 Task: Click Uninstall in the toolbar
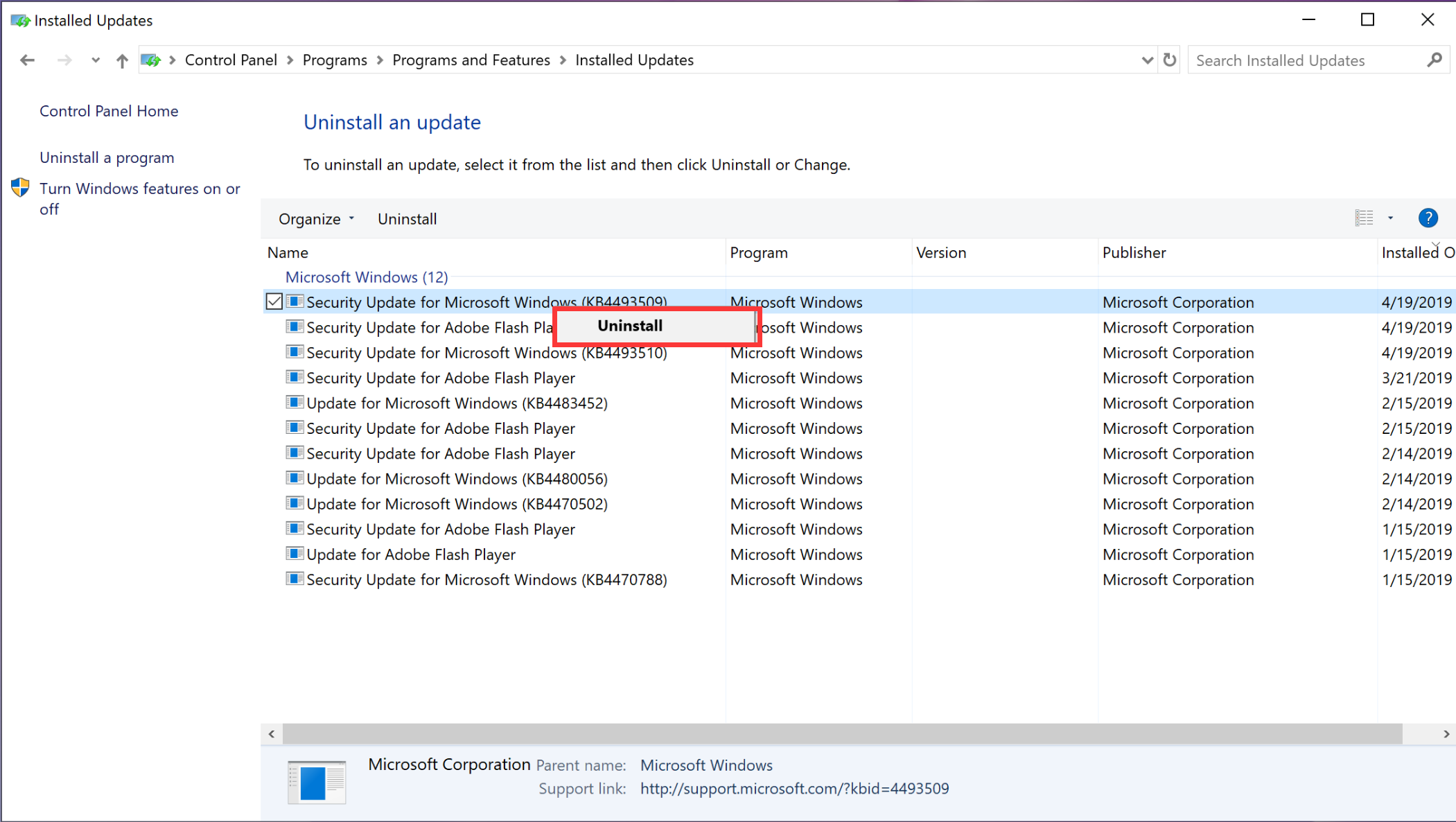(x=407, y=219)
